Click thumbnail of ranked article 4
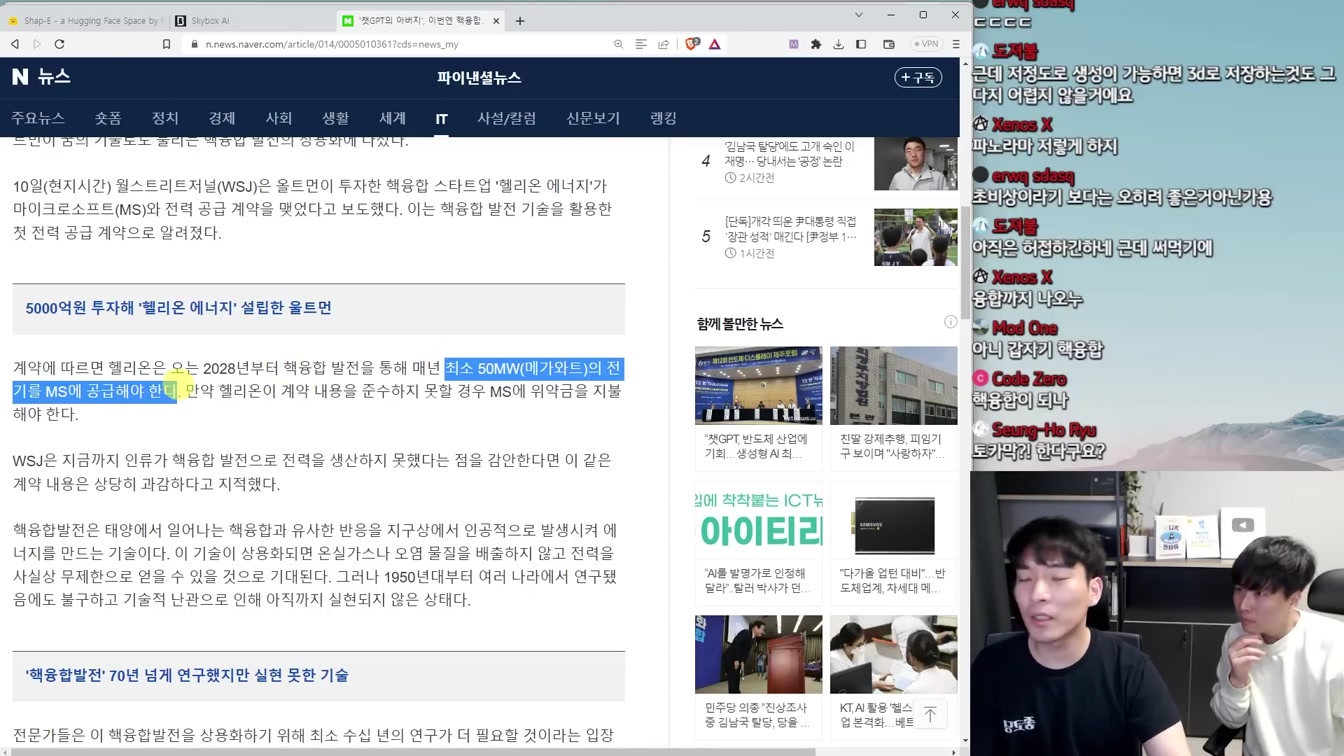Screen dimensions: 1344x756 [915, 164]
